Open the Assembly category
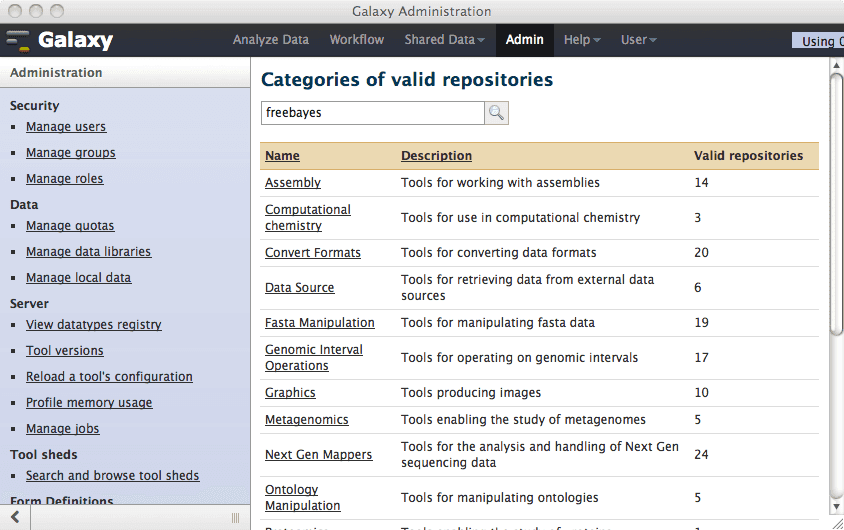Image resolution: width=844 pixels, height=530 pixels. pyautogui.click(x=293, y=183)
